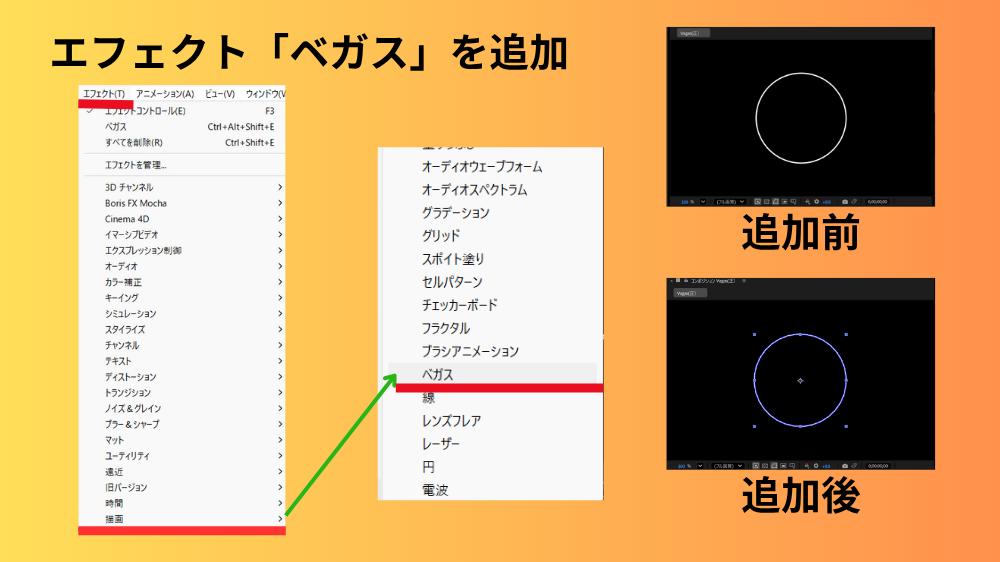Click the blue exposure value in 追加前 preview
Image resolution: width=1000 pixels, height=562 pixels.
pyautogui.click(x=827, y=201)
